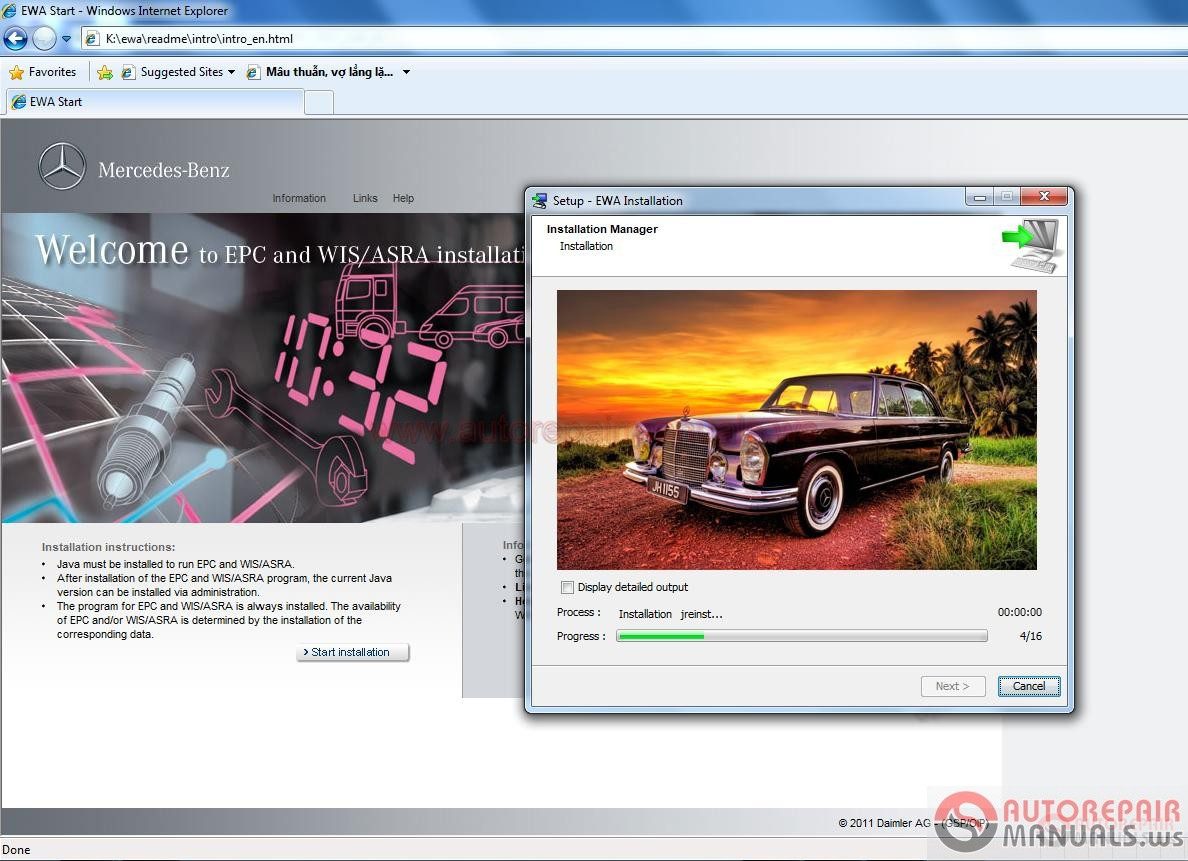Click the 2011 Daimler AG copyright text
1188x861 pixels.
point(912,823)
